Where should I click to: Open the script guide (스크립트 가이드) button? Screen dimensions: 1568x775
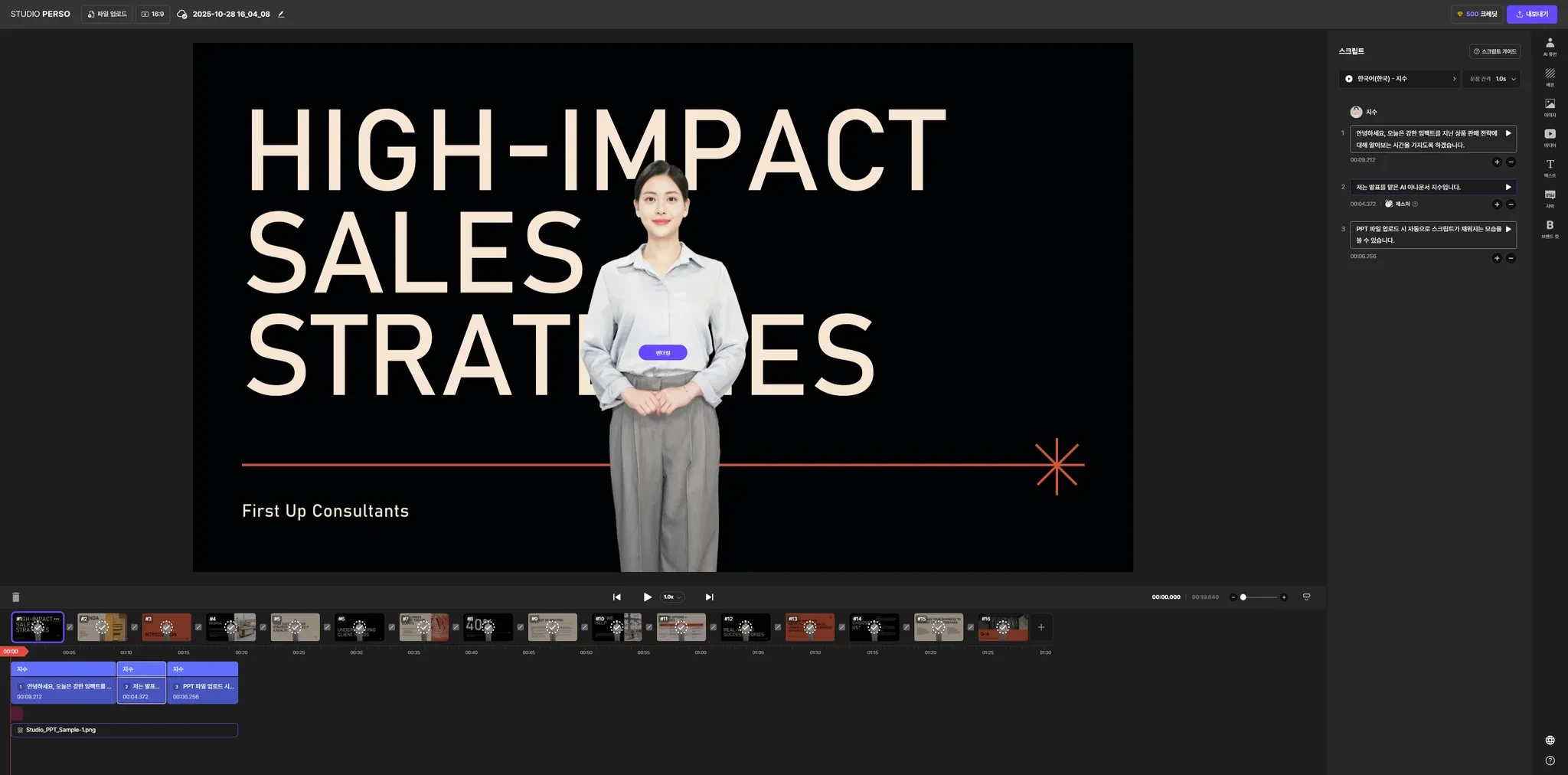point(1494,51)
